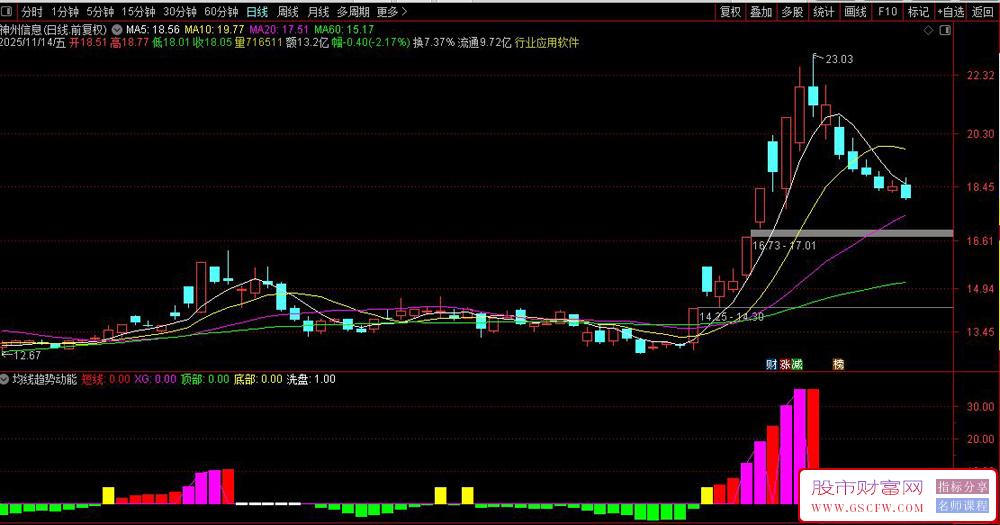Image resolution: width=1000 pixels, height=525 pixels.
Task: Expand the MA indicator dropdown arrow
Action: tap(117, 29)
